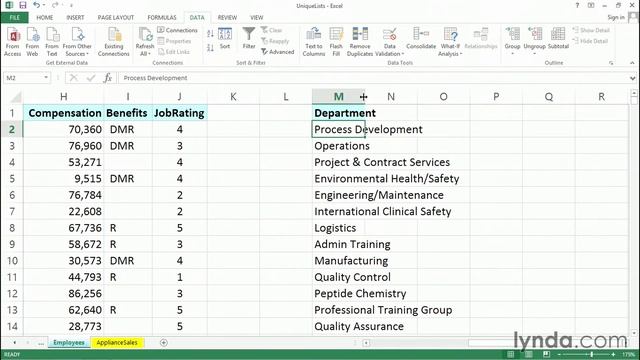This screenshot has height=360, width=640.
Task: Zoom in with plus button
Action: (613, 354)
